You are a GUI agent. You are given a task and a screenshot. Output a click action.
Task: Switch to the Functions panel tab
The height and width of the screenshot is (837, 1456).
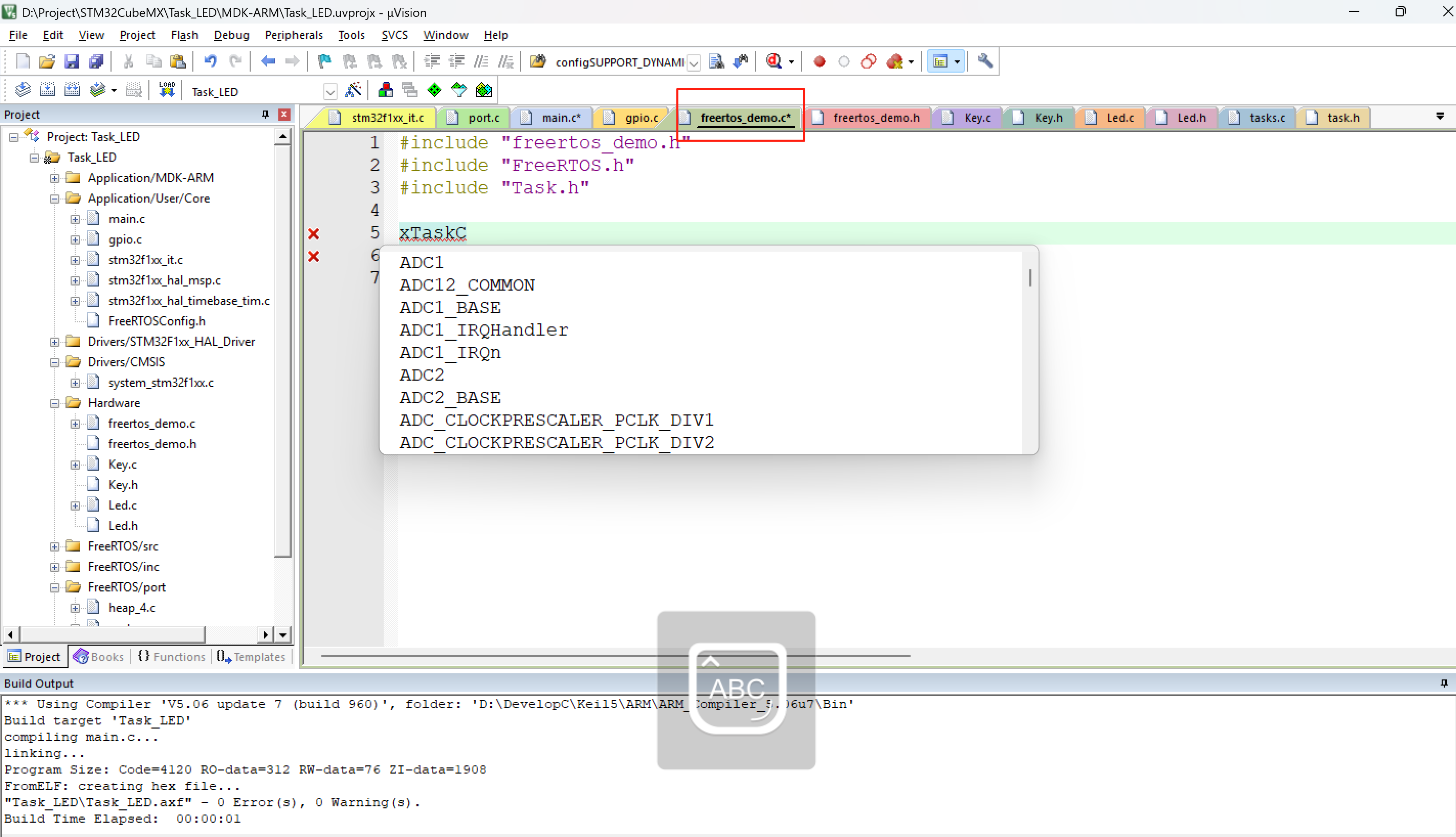[x=172, y=656]
